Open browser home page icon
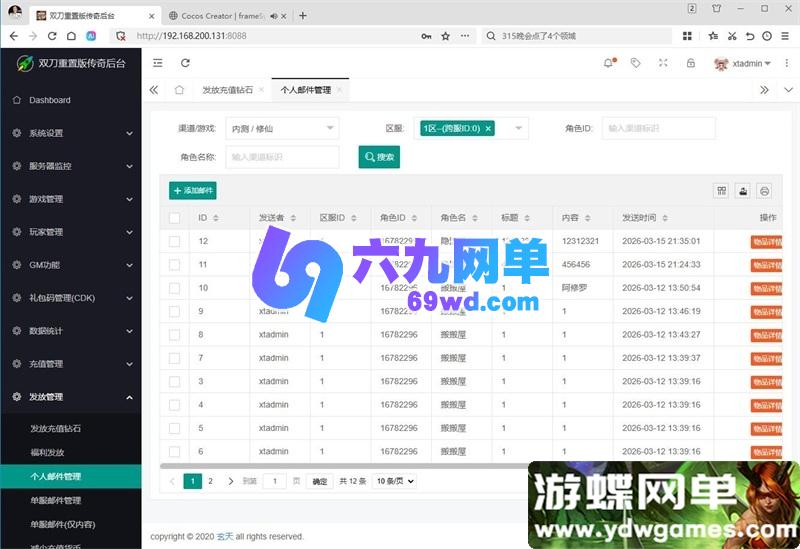Screen dimensions: 800x549 tap(71, 36)
